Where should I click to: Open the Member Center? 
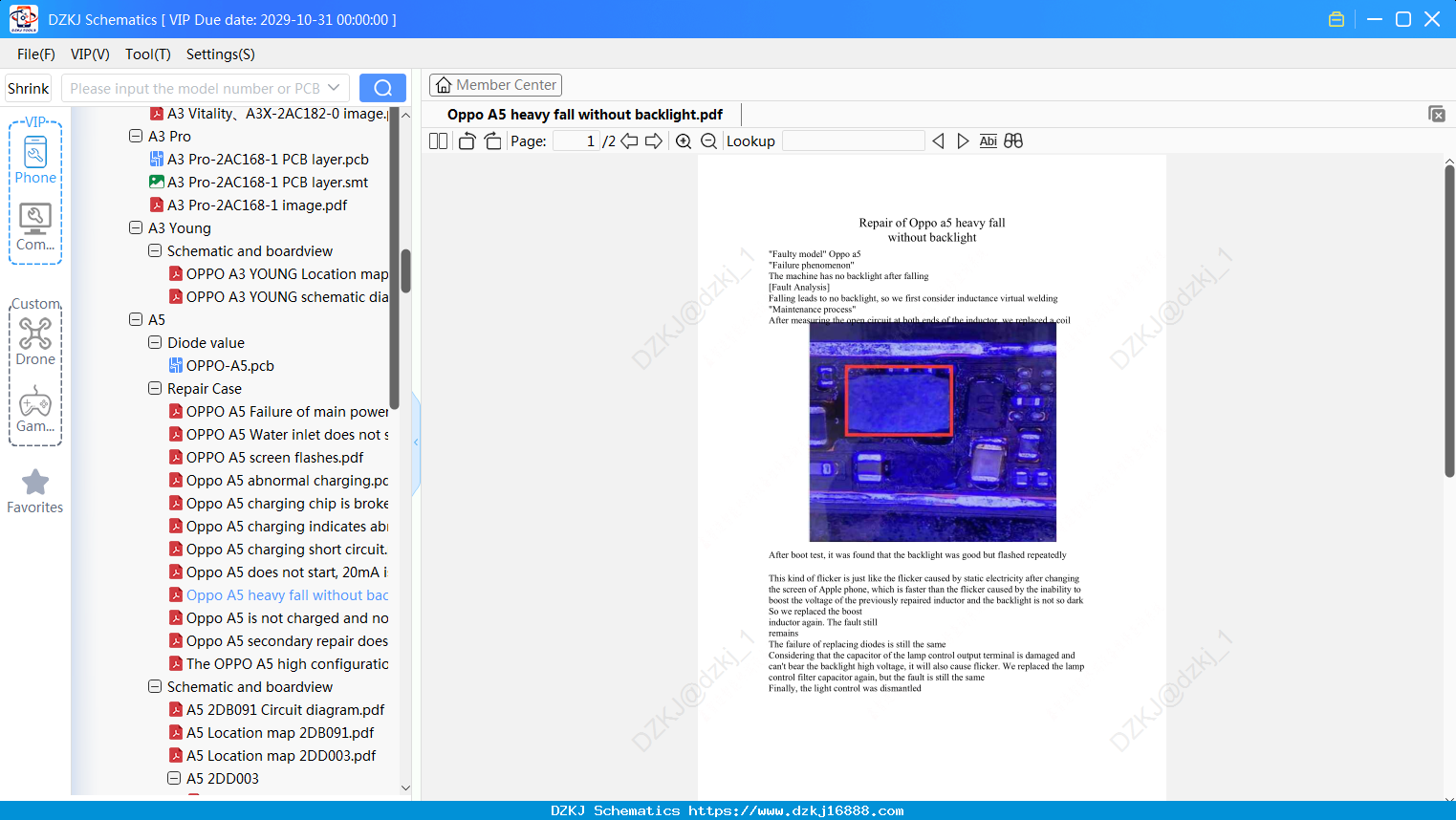(x=496, y=85)
